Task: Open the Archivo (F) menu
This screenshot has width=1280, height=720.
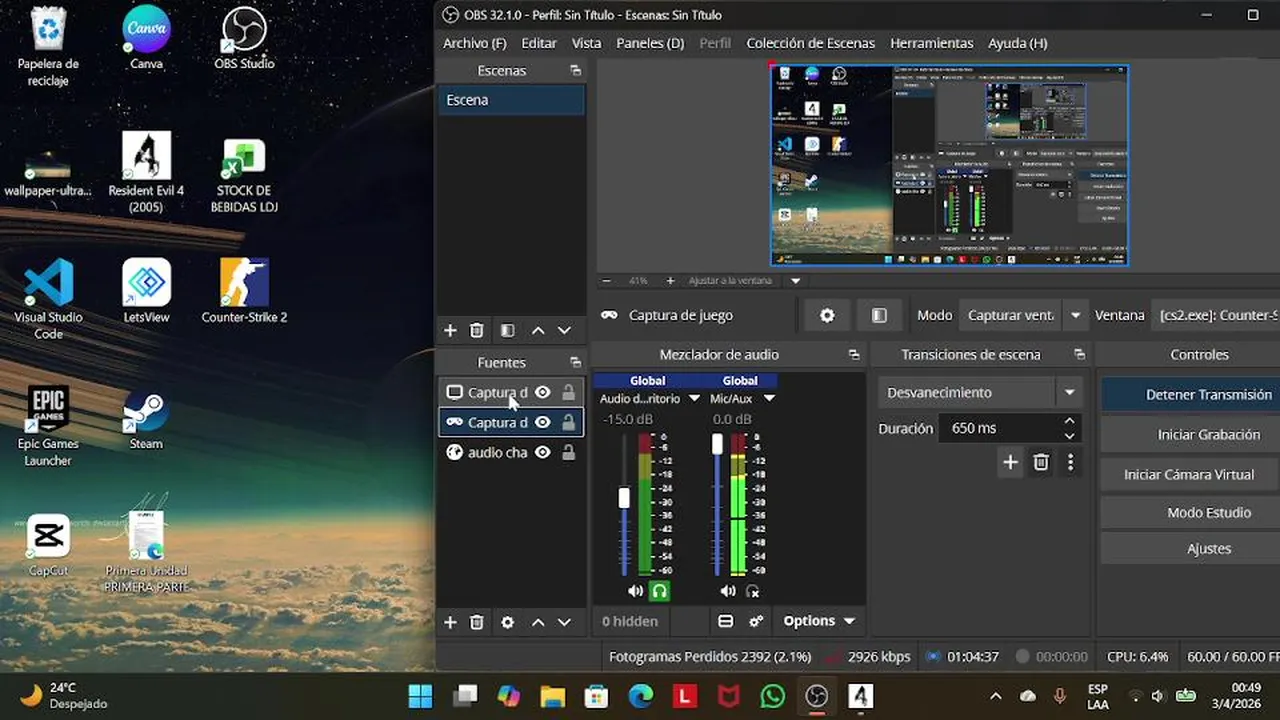Action: tap(475, 43)
